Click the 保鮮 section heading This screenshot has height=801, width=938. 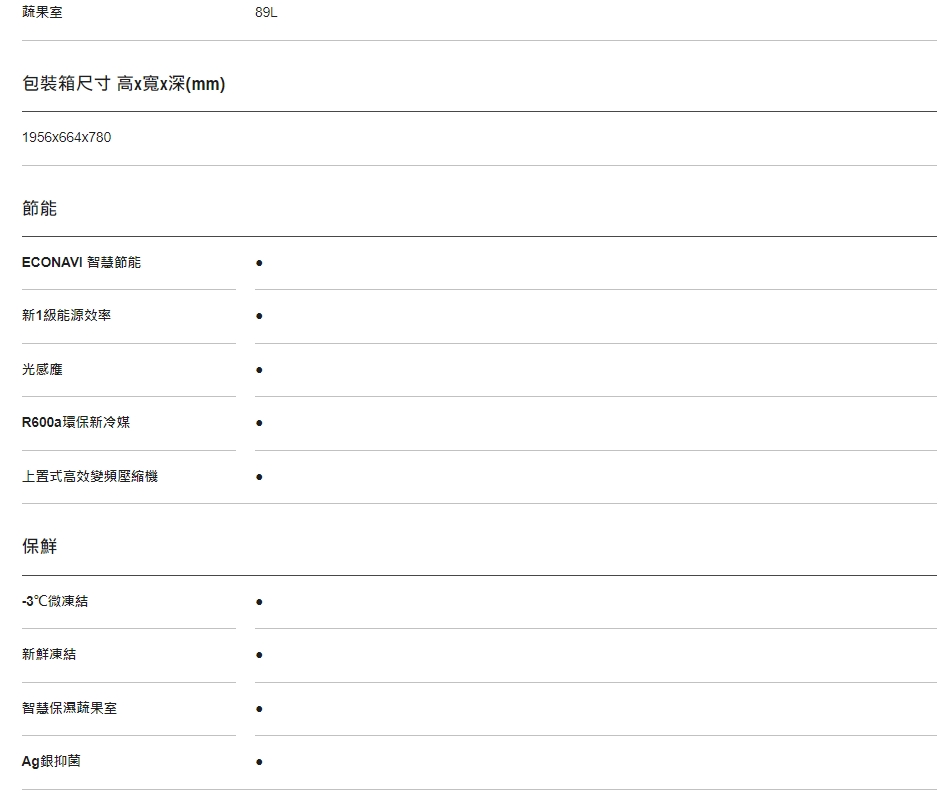[x=40, y=546]
